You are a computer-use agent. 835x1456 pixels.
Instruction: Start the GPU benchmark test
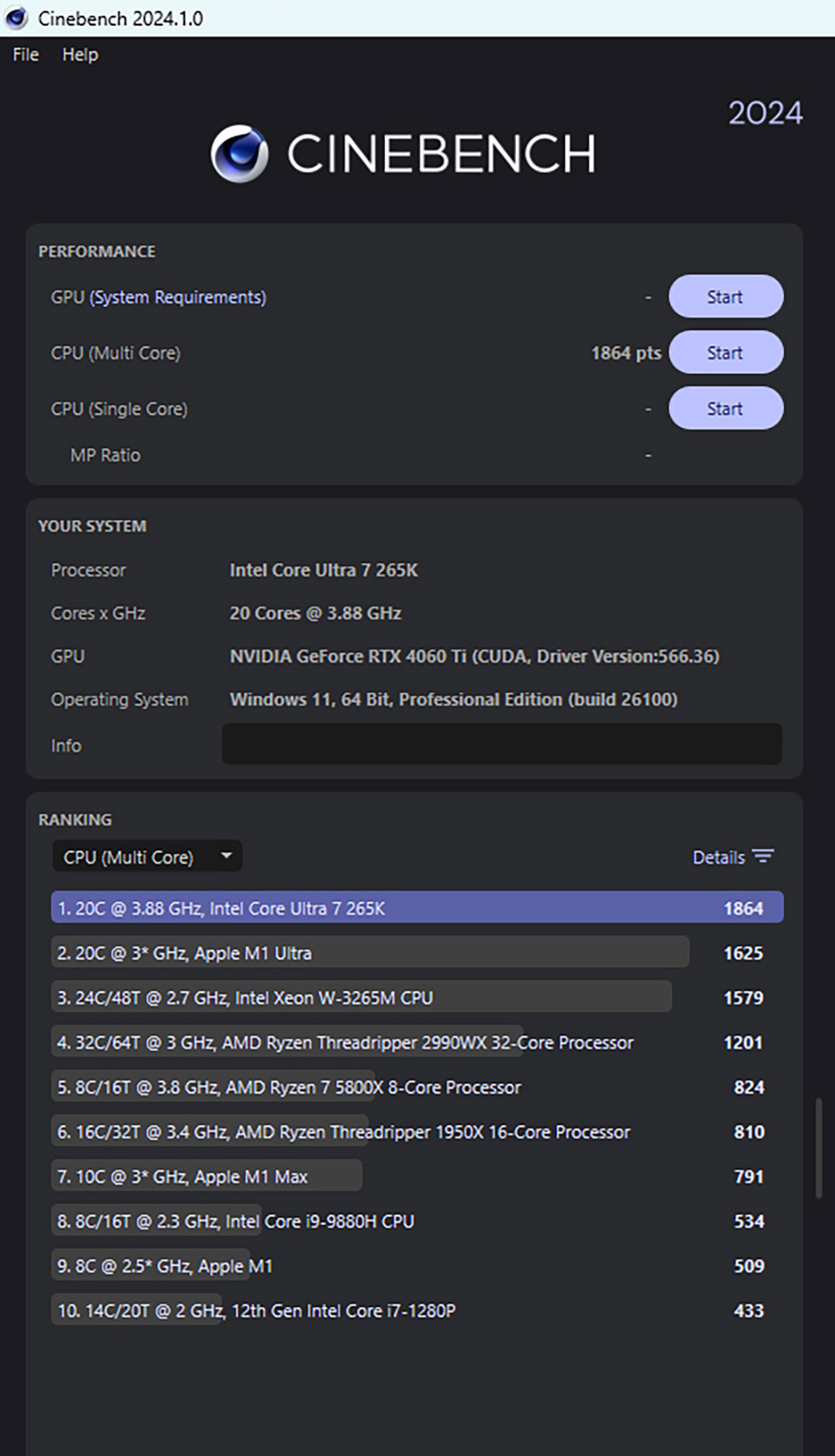pyautogui.click(x=725, y=296)
